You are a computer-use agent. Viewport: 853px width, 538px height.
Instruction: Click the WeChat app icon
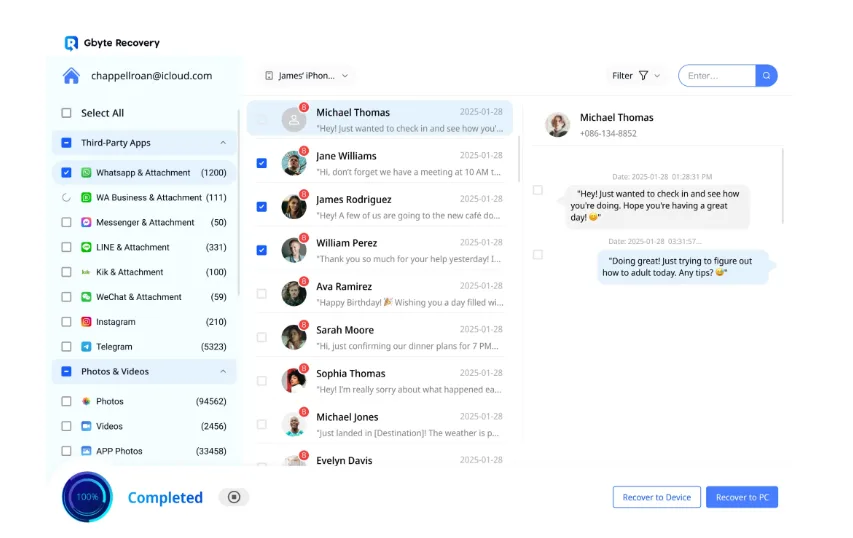pyautogui.click(x=86, y=297)
